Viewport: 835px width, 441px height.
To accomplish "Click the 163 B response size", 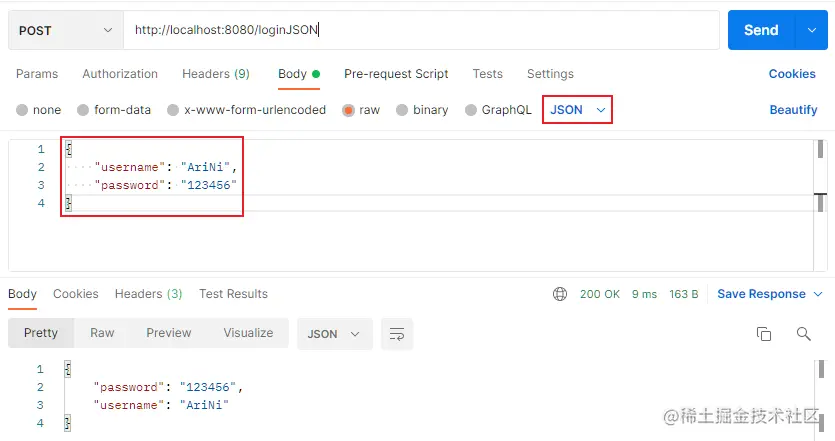I will click(684, 294).
